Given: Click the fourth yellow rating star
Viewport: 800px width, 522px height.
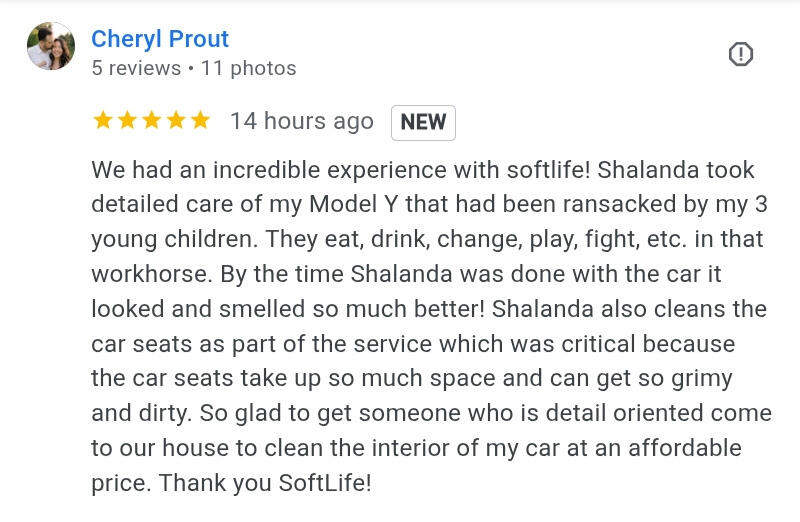Looking at the screenshot, I should click(x=176, y=121).
